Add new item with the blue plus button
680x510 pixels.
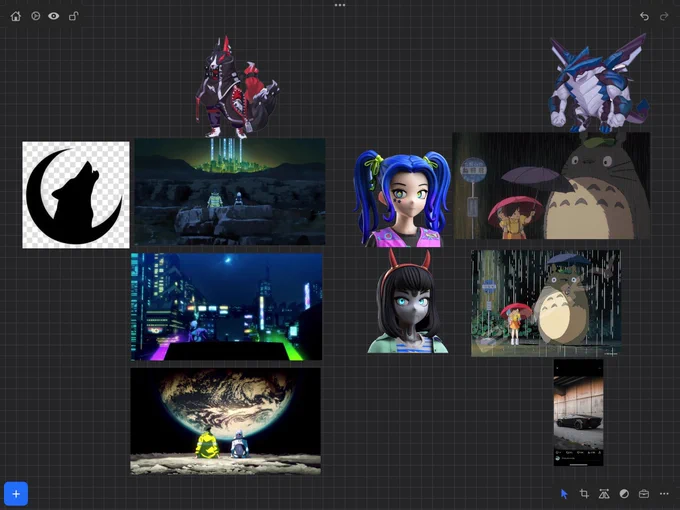tap(16, 494)
